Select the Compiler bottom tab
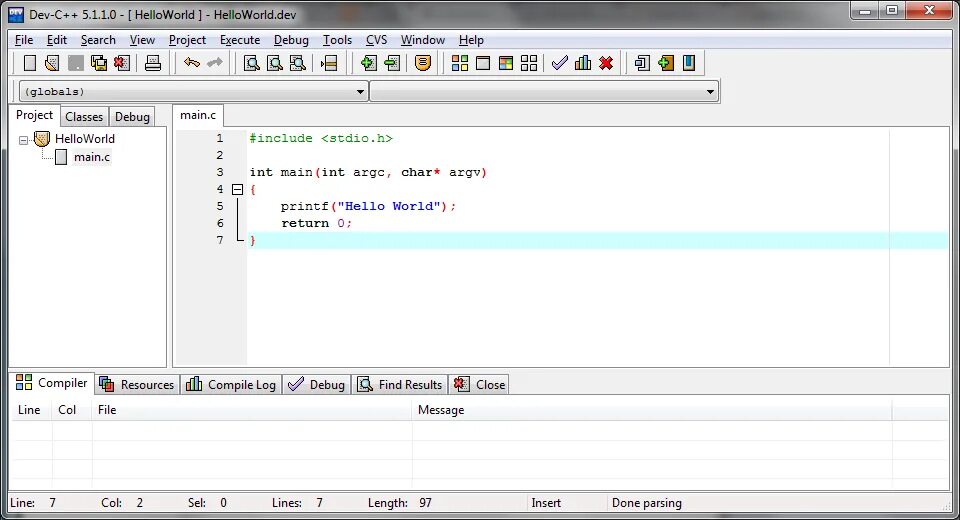 coord(51,383)
